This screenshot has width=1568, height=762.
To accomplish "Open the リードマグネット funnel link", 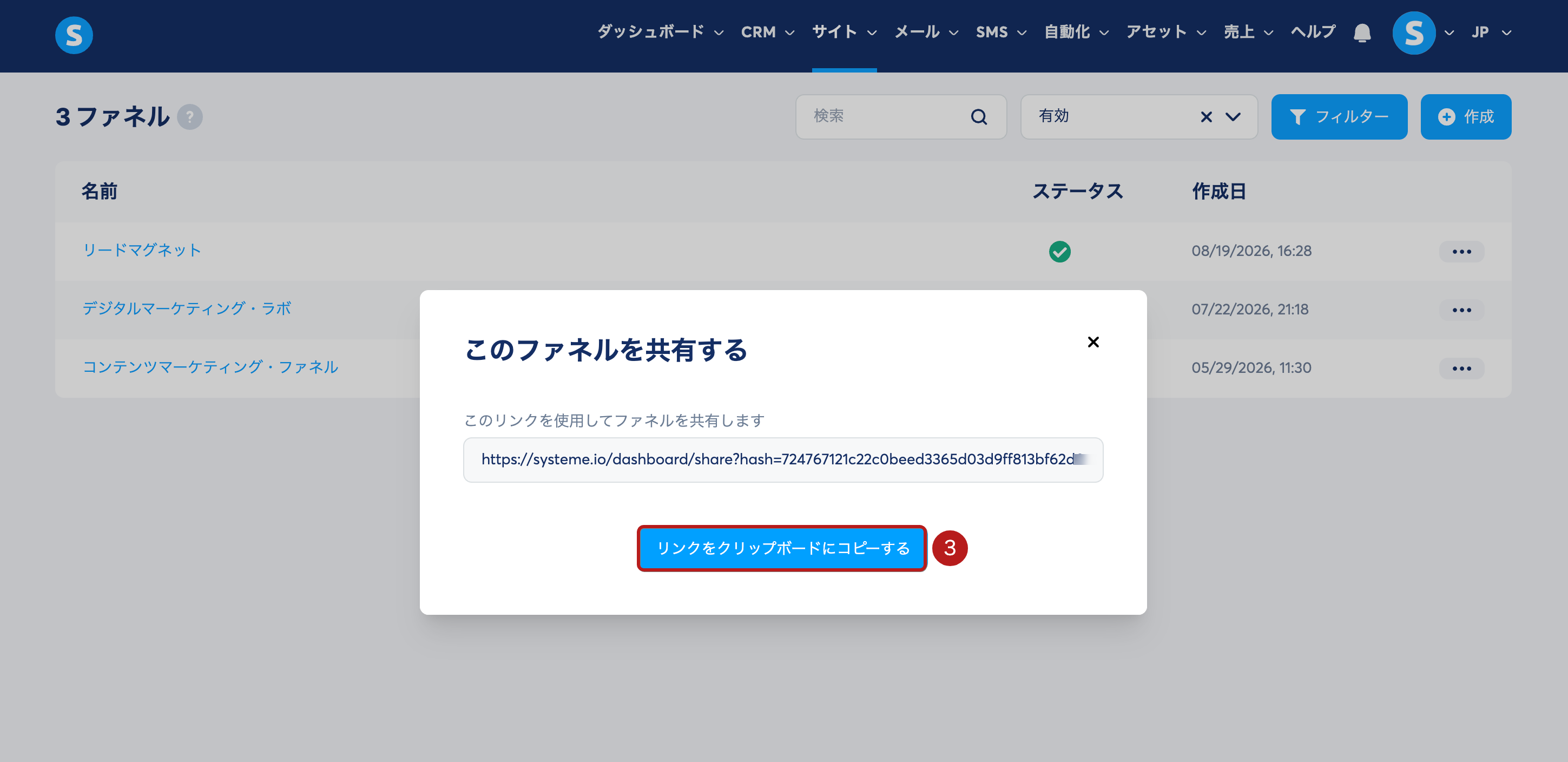I will coord(142,251).
